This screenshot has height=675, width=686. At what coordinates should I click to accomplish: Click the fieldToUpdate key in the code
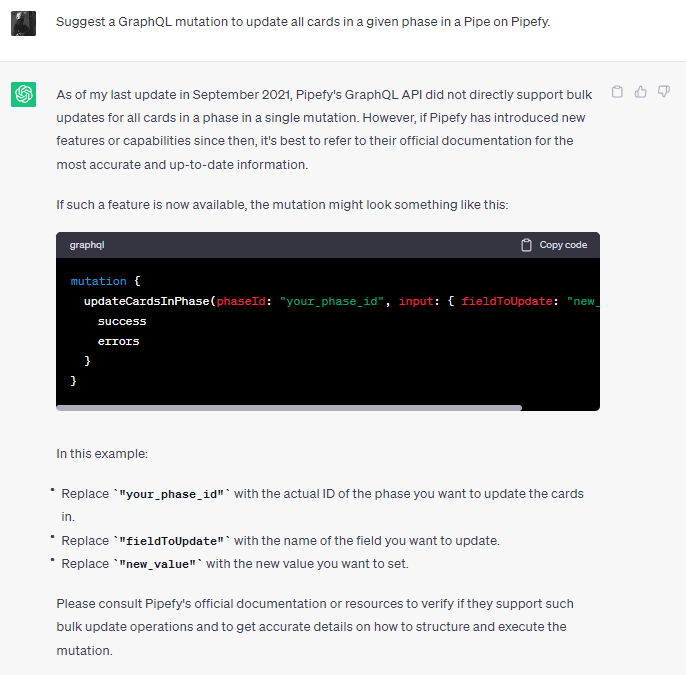(x=507, y=301)
